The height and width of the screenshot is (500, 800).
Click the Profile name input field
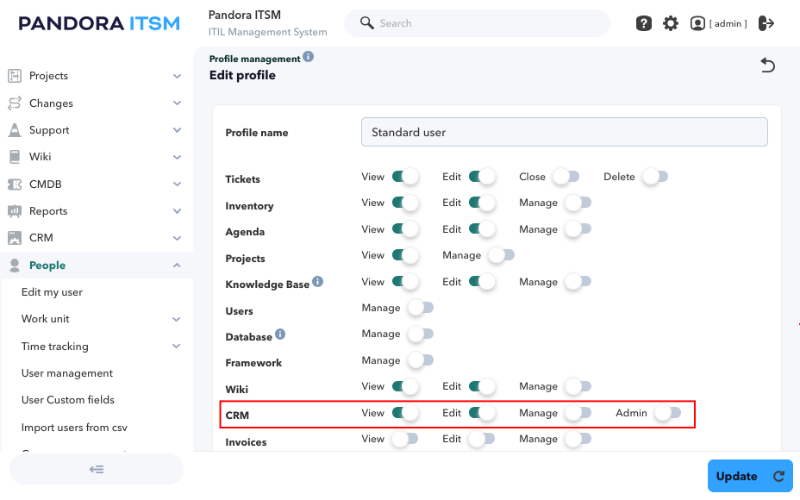point(564,132)
